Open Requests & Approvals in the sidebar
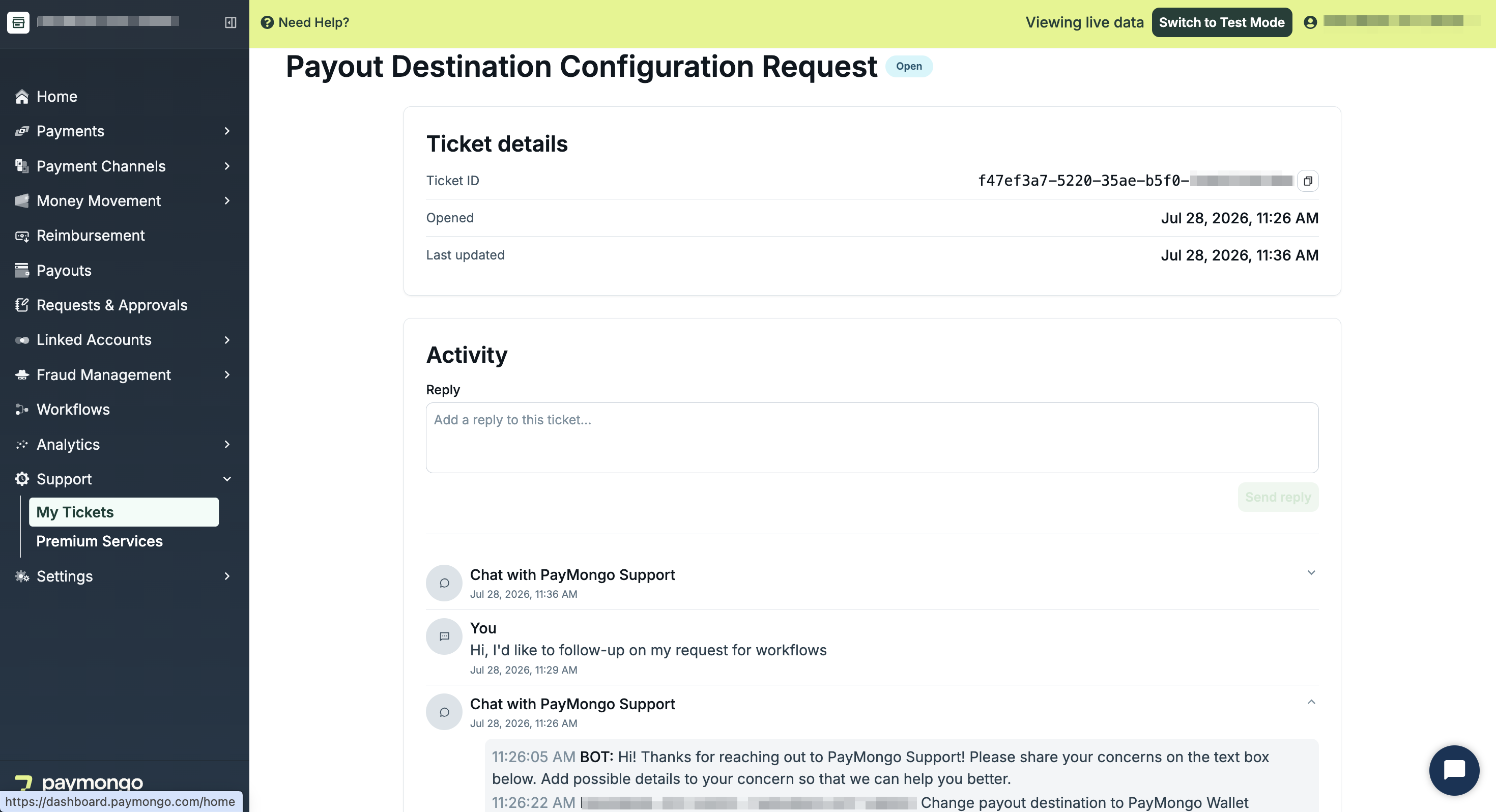The image size is (1496, 812). [x=112, y=305]
